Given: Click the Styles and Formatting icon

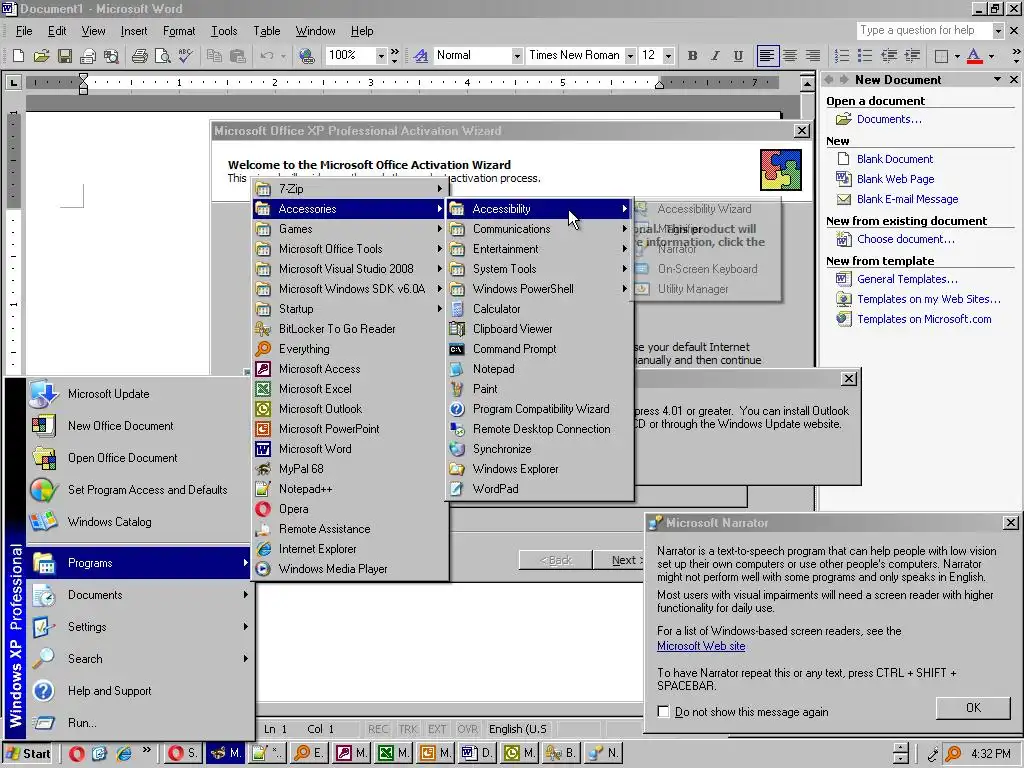Looking at the screenshot, I should 421,56.
